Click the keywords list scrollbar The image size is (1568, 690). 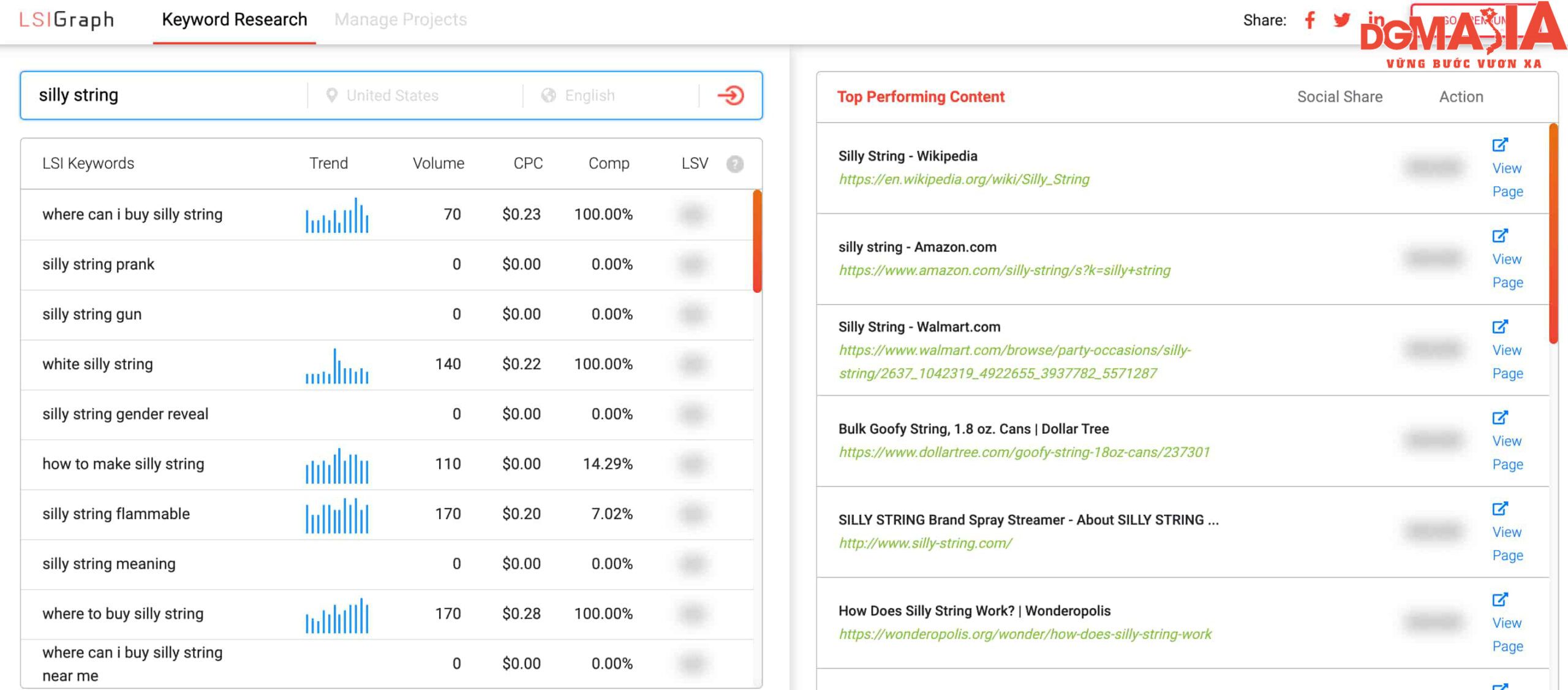(x=758, y=241)
